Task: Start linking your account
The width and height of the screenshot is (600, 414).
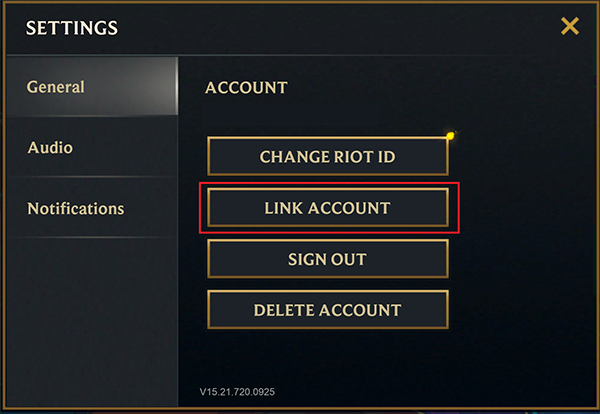Action: pos(327,208)
